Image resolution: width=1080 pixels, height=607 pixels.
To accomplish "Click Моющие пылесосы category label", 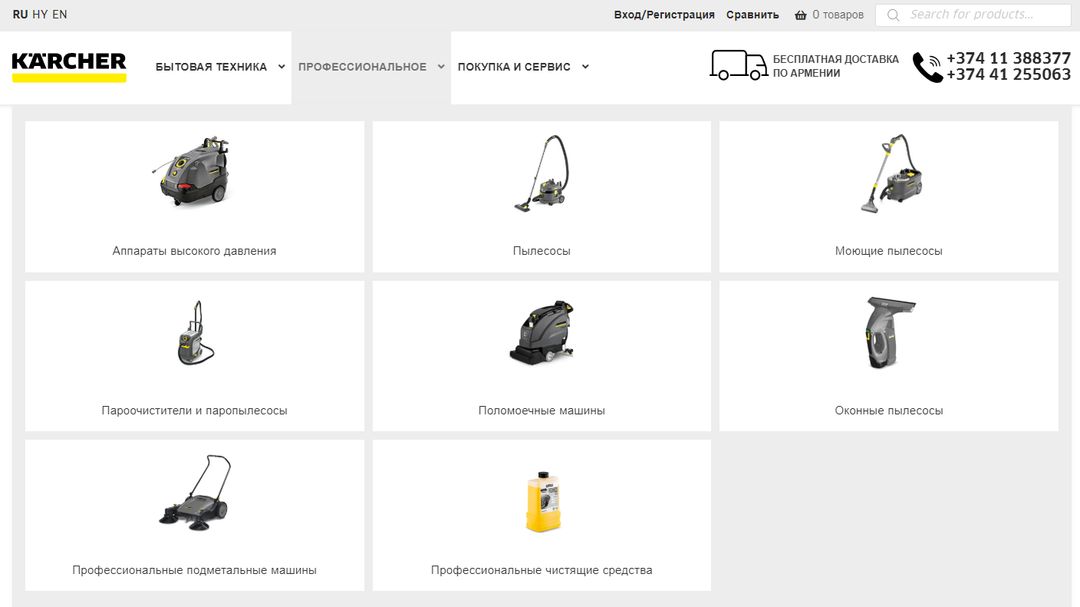I will coord(889,251).
